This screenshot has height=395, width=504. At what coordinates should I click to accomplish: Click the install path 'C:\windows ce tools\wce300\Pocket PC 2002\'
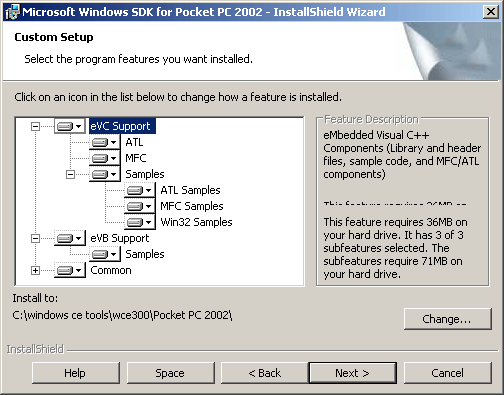pos(122,315)
